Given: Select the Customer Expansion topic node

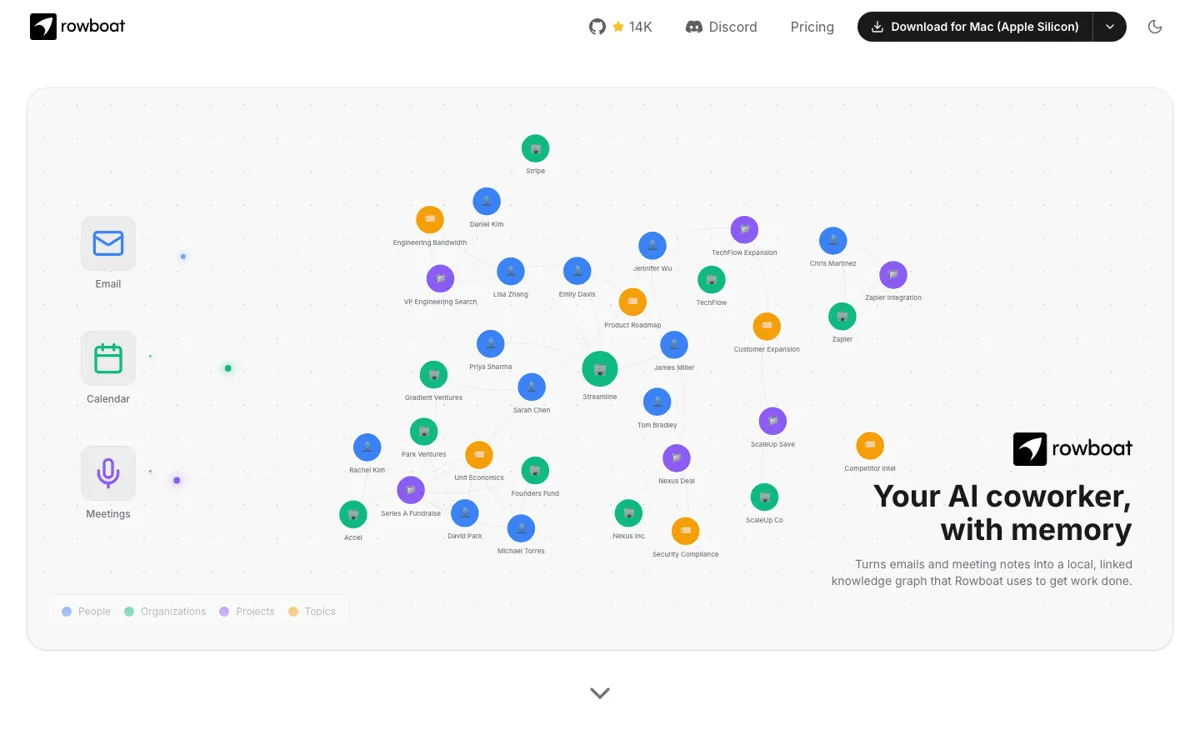Looking at the screenshot, I should [767, 326].
